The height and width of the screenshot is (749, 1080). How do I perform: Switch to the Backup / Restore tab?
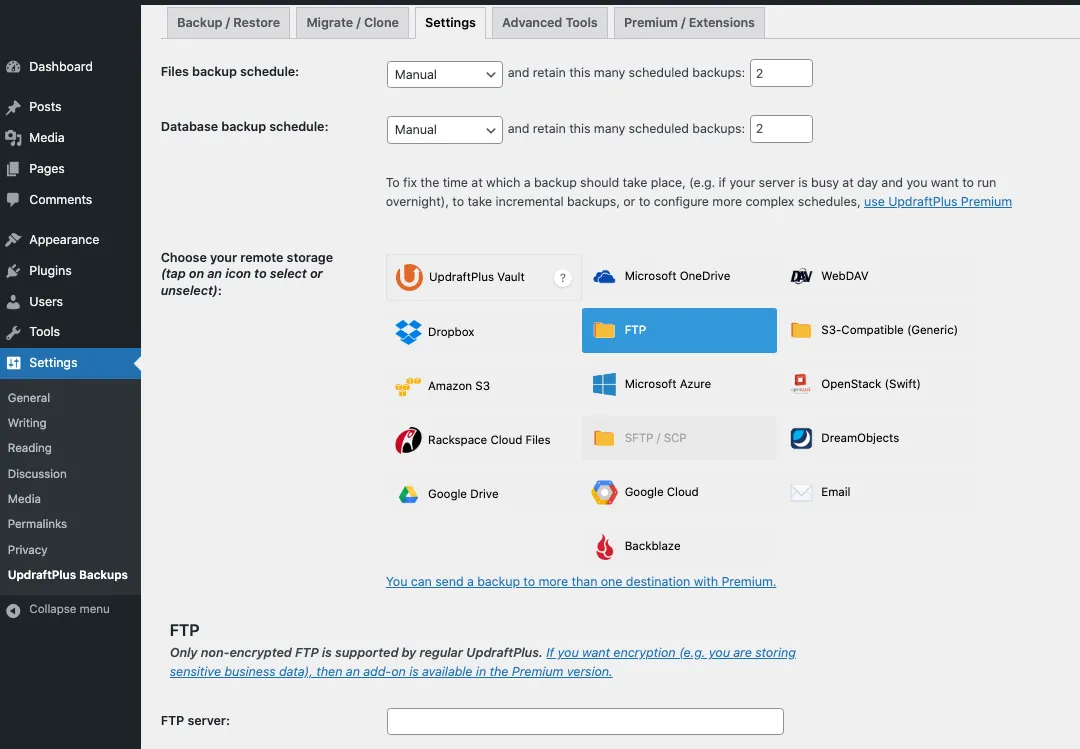point(229,23)
